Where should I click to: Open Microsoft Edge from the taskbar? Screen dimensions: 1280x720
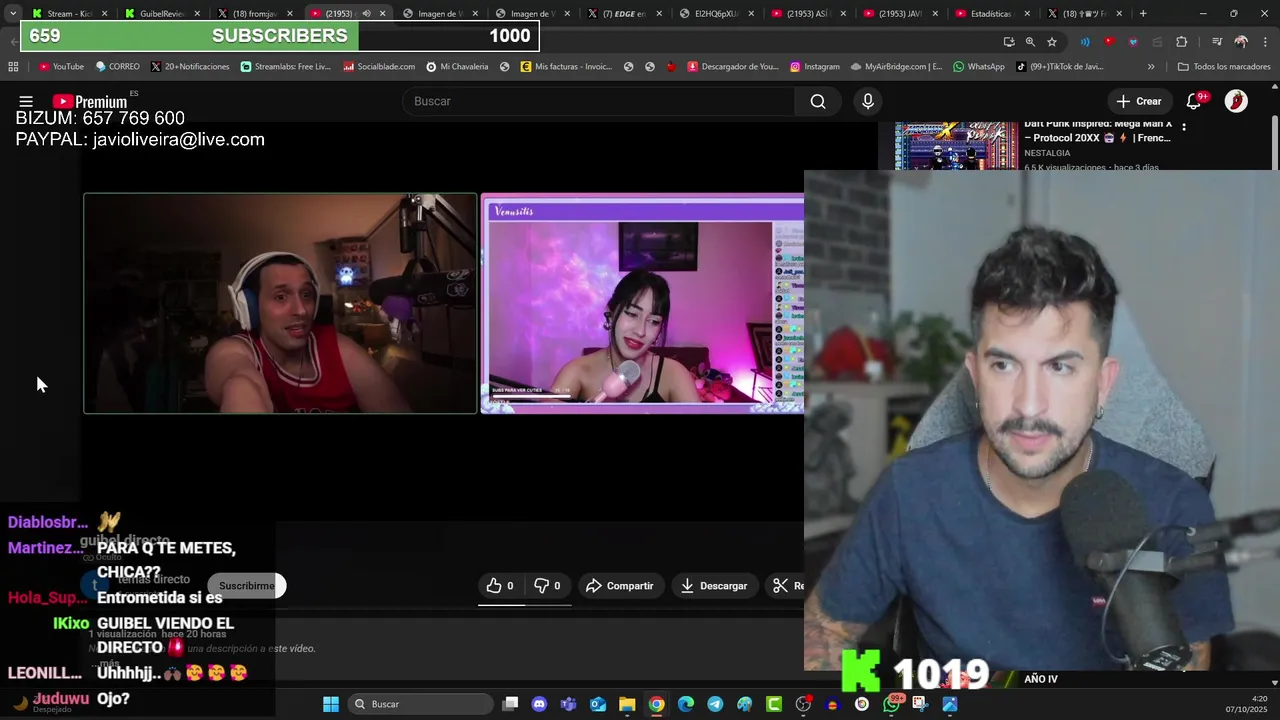click(686, 704)
